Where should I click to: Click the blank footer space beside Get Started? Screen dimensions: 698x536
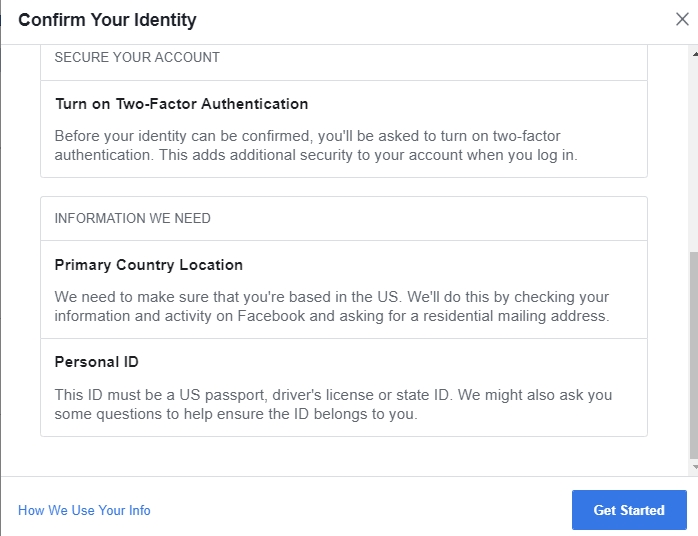(x=360, y=510)
